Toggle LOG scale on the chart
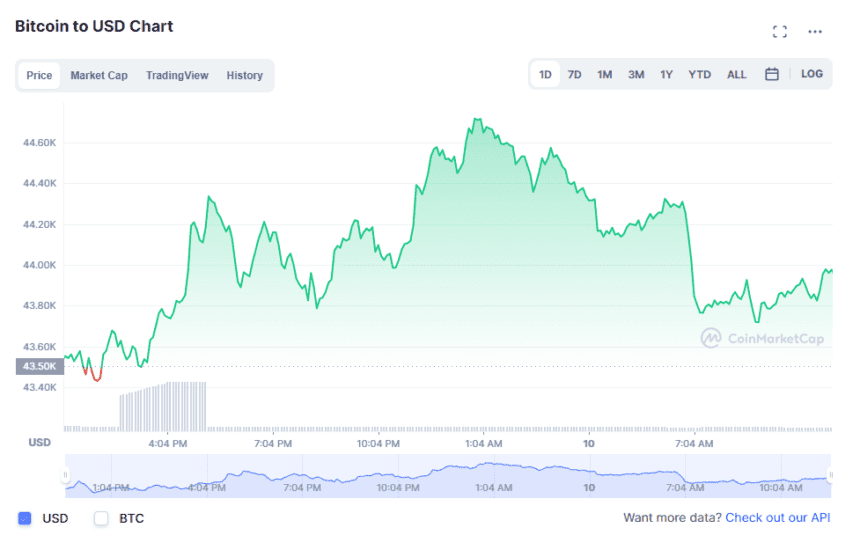 point(812,74)
